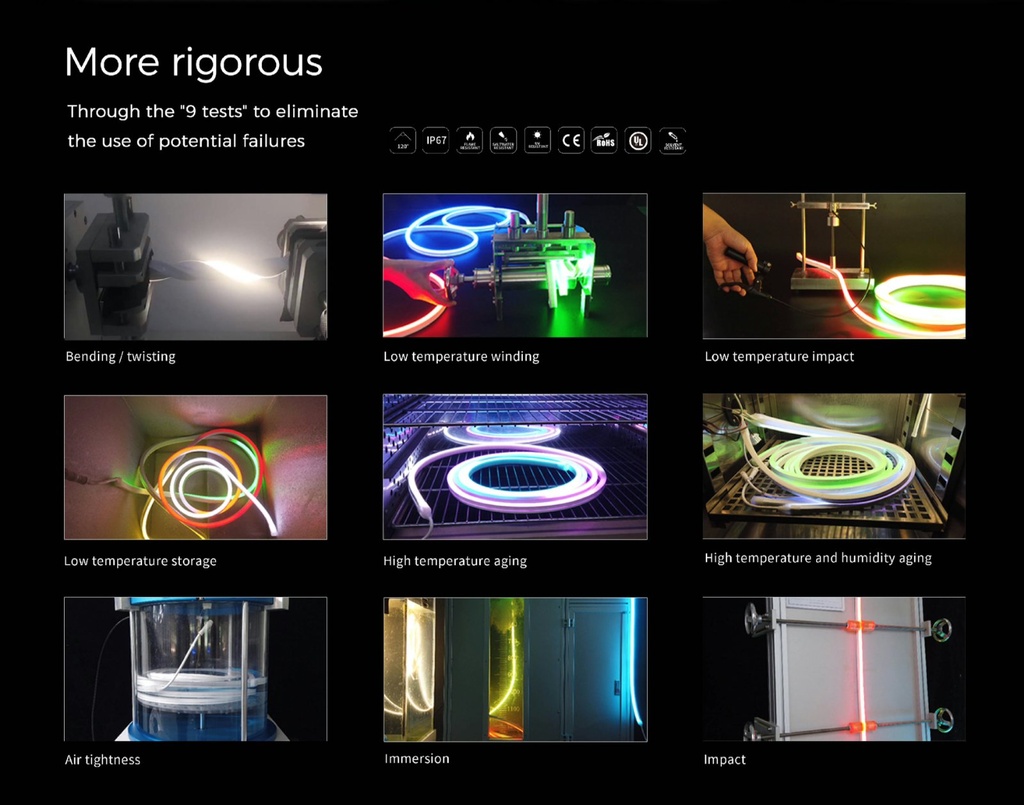The image size is (1024, 805).
Task: Open the immersion test photo
Action: [515, 669]
